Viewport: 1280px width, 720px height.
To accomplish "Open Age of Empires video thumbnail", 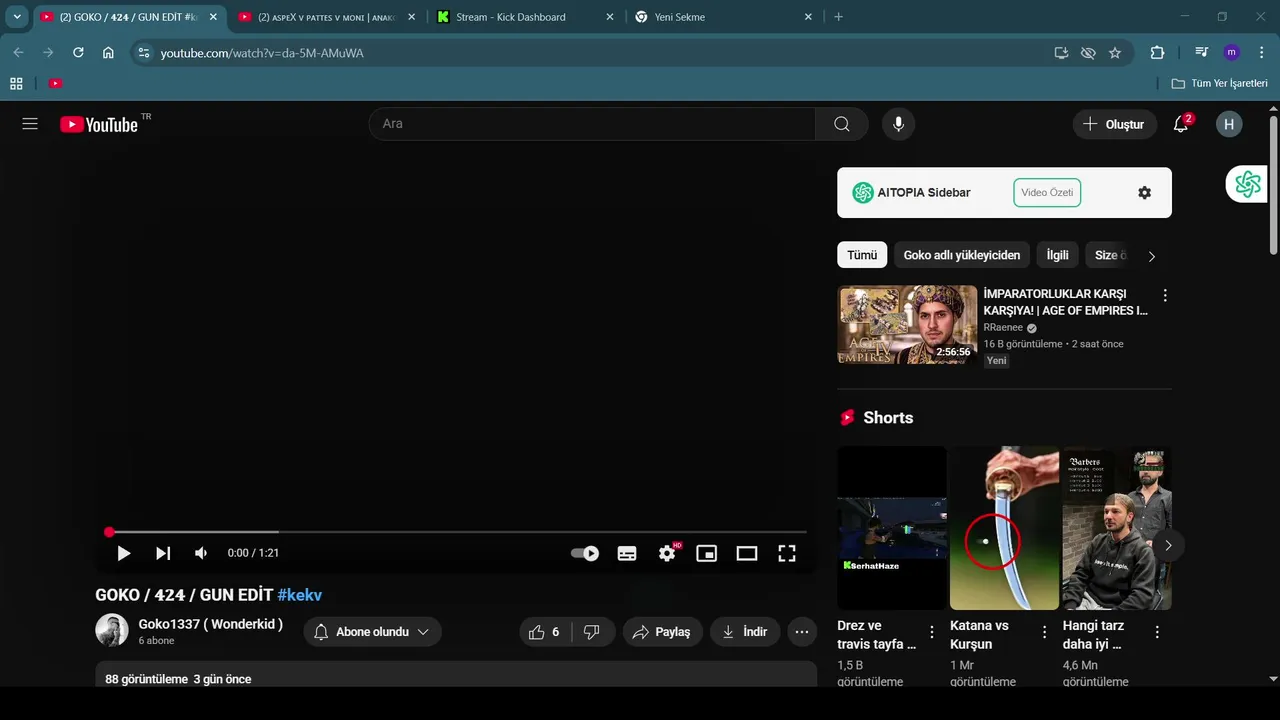I will click(907, 324).
